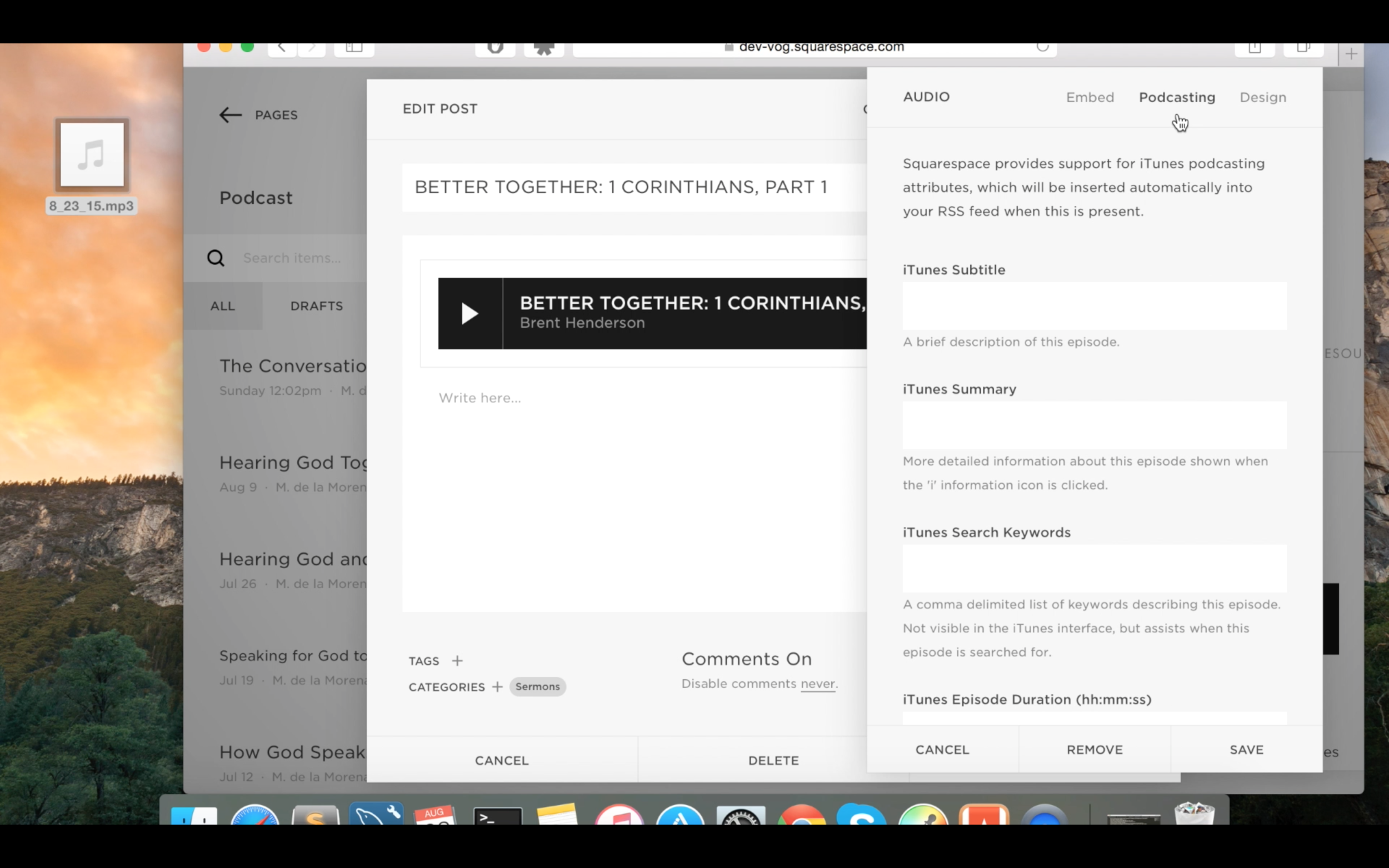Go back with Safari's back arrow
This screenshot has height=868, width=1389.
point(282,48)
